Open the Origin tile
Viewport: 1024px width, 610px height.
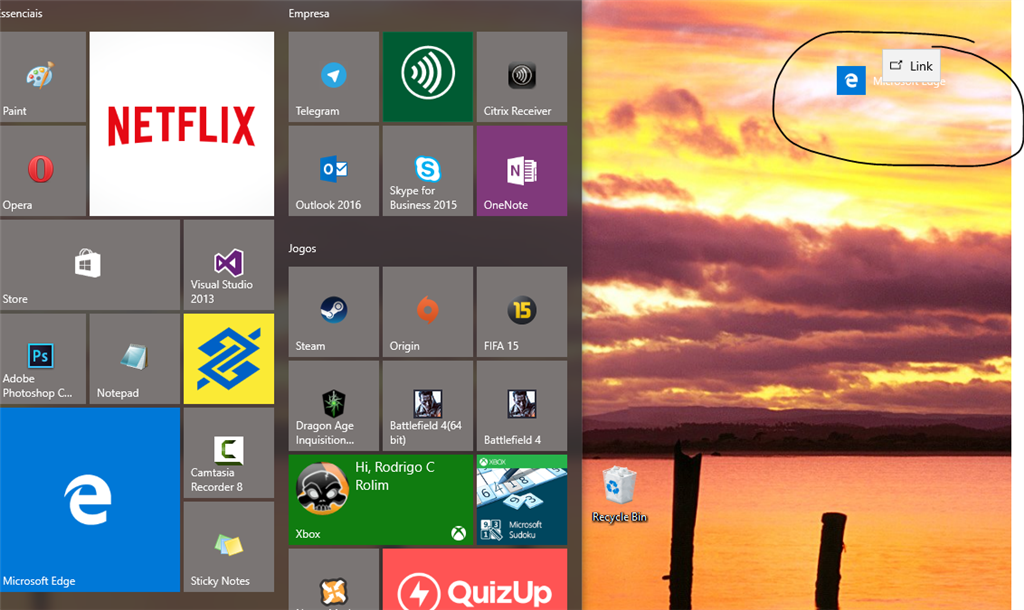click(428, 312)
